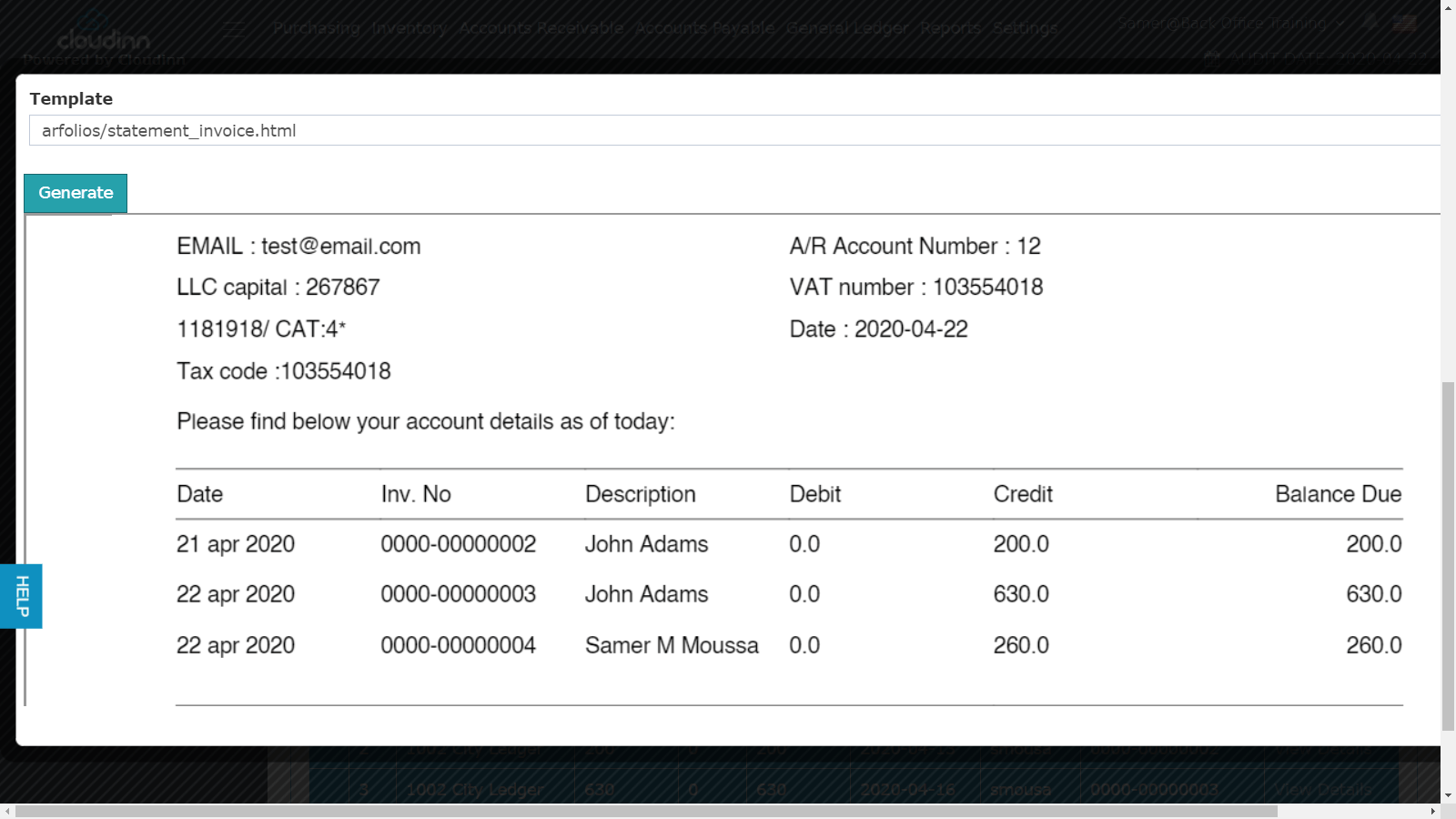Click the scroll-left arrow of horizontal scrollbar
The width and height of the screenshot is (1456, 819).
pos(7,811)
